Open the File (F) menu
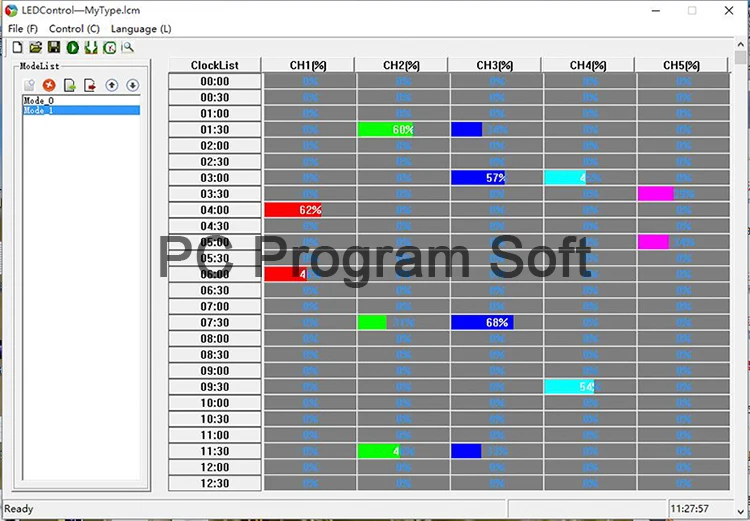 [23, 29]
